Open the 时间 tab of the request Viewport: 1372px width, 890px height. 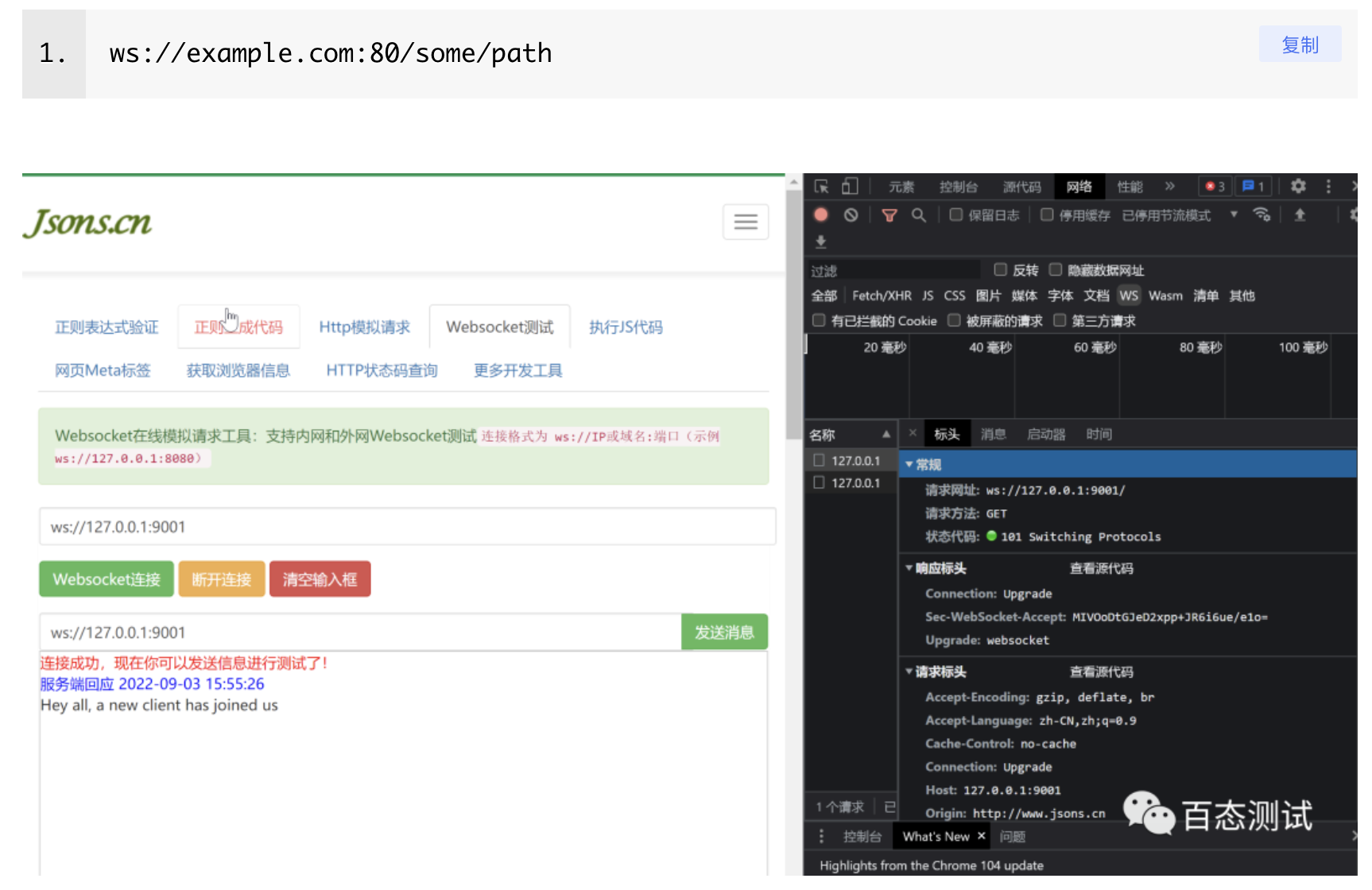point(1099,434)
